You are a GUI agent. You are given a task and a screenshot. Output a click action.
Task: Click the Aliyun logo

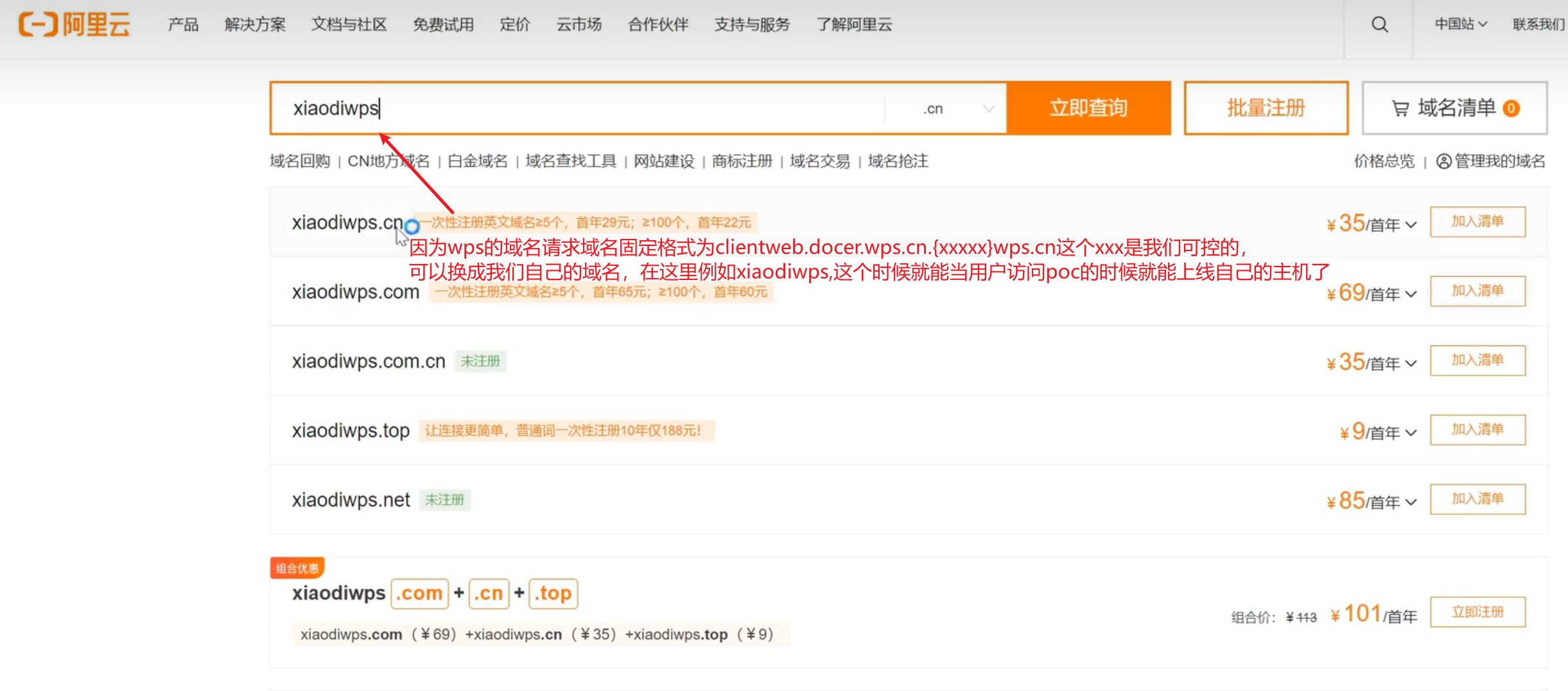coord(74,24)
